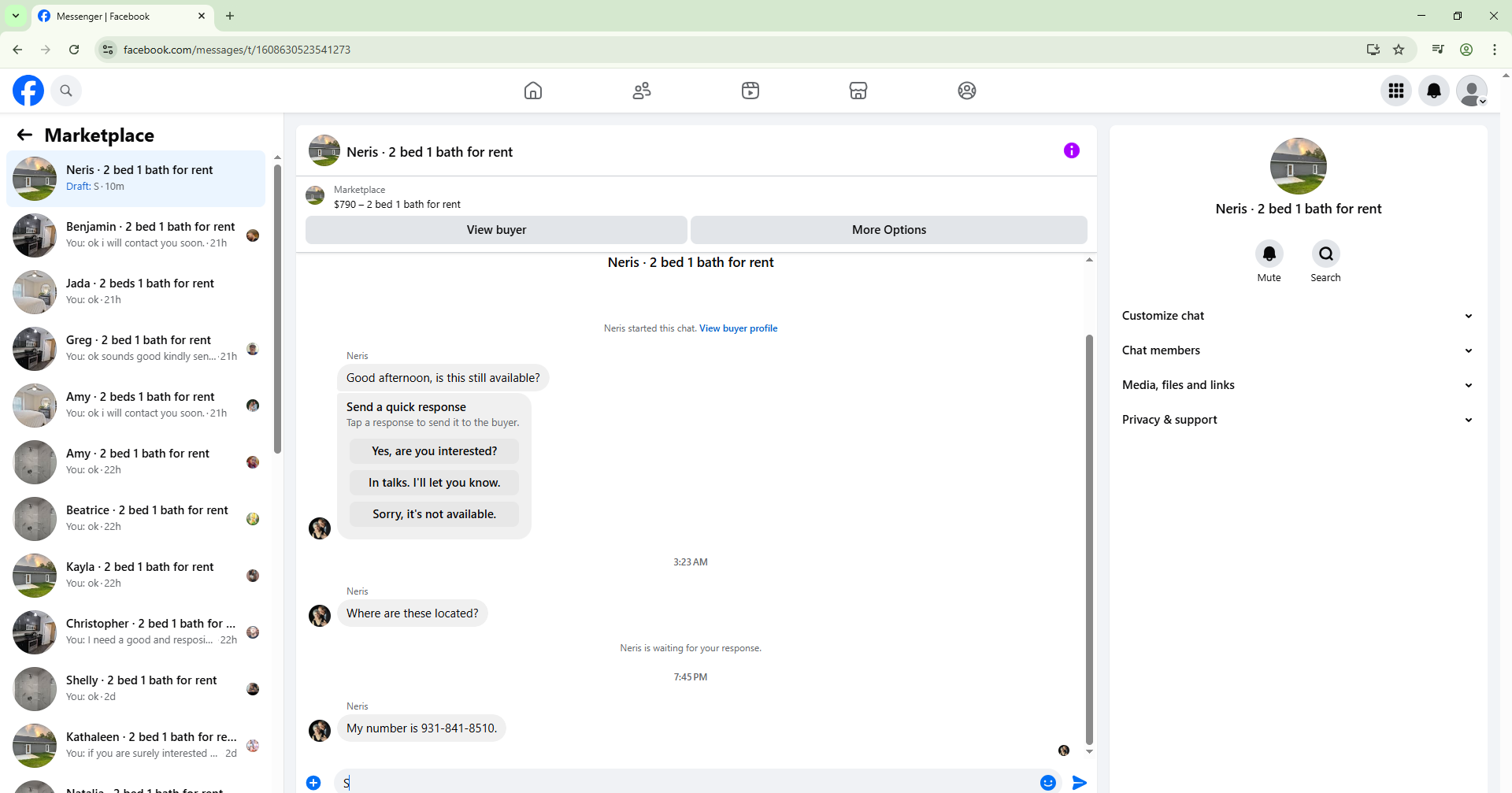Click the View buyer button
This screenshot has height=793, width=1512.
click(496, 230)
